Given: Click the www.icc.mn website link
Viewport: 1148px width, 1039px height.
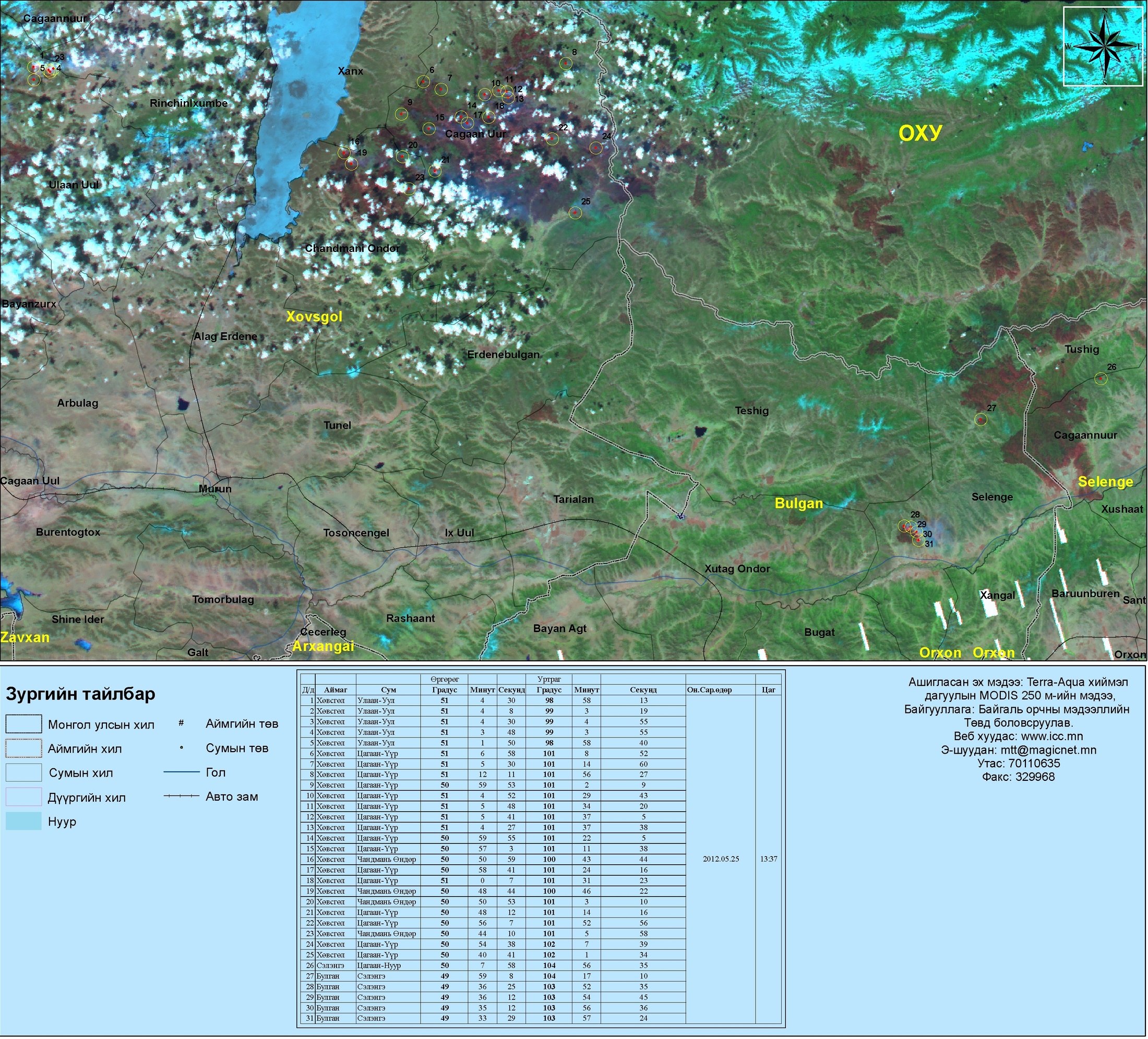Looking at the screenshot, I should click(1052, 736).
